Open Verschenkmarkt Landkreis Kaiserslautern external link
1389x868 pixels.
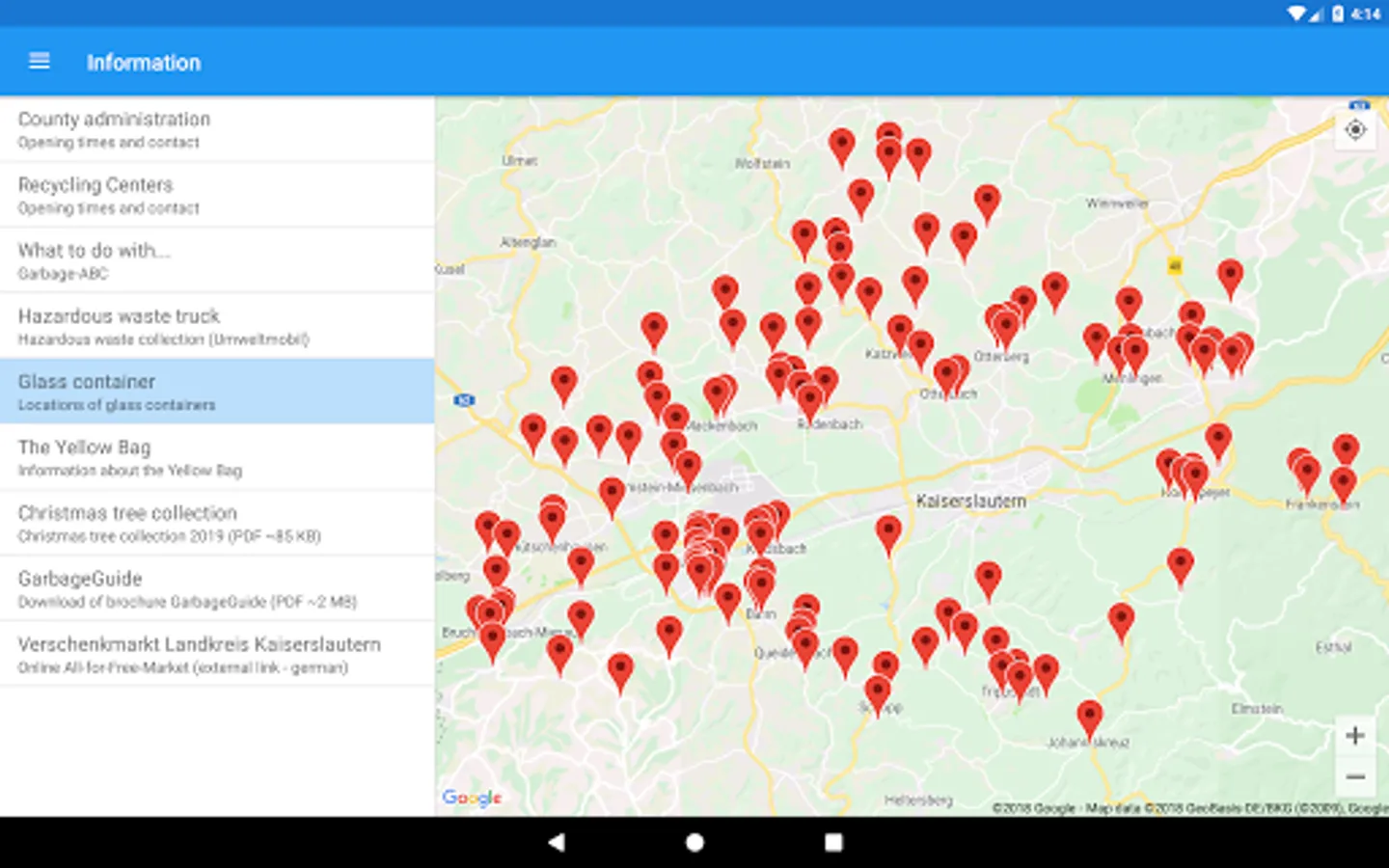[x=217, y=654]
